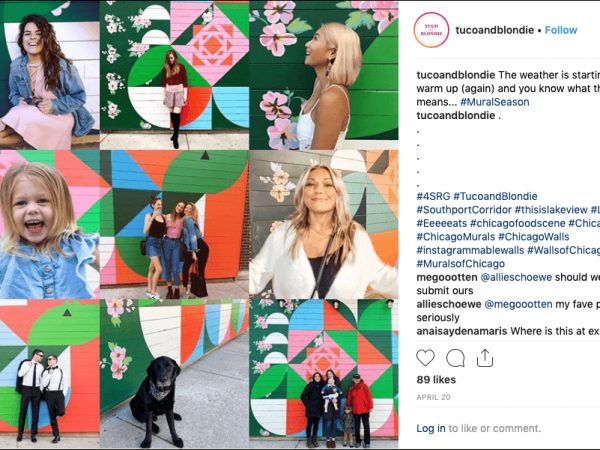Open the #4SRG hashtag

433,196
